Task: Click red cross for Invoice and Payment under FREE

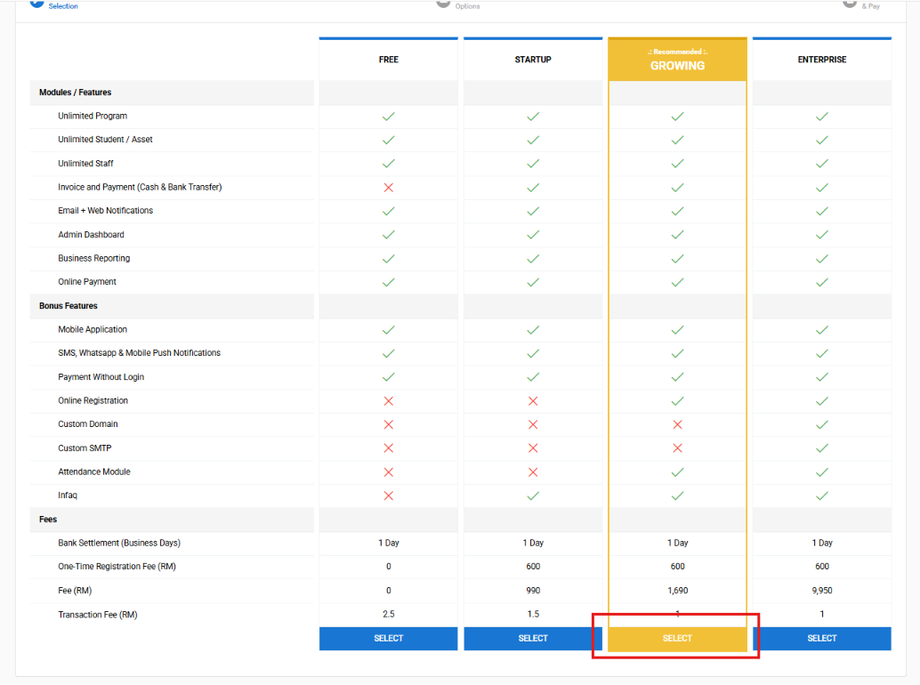Action: pos(388,188)
